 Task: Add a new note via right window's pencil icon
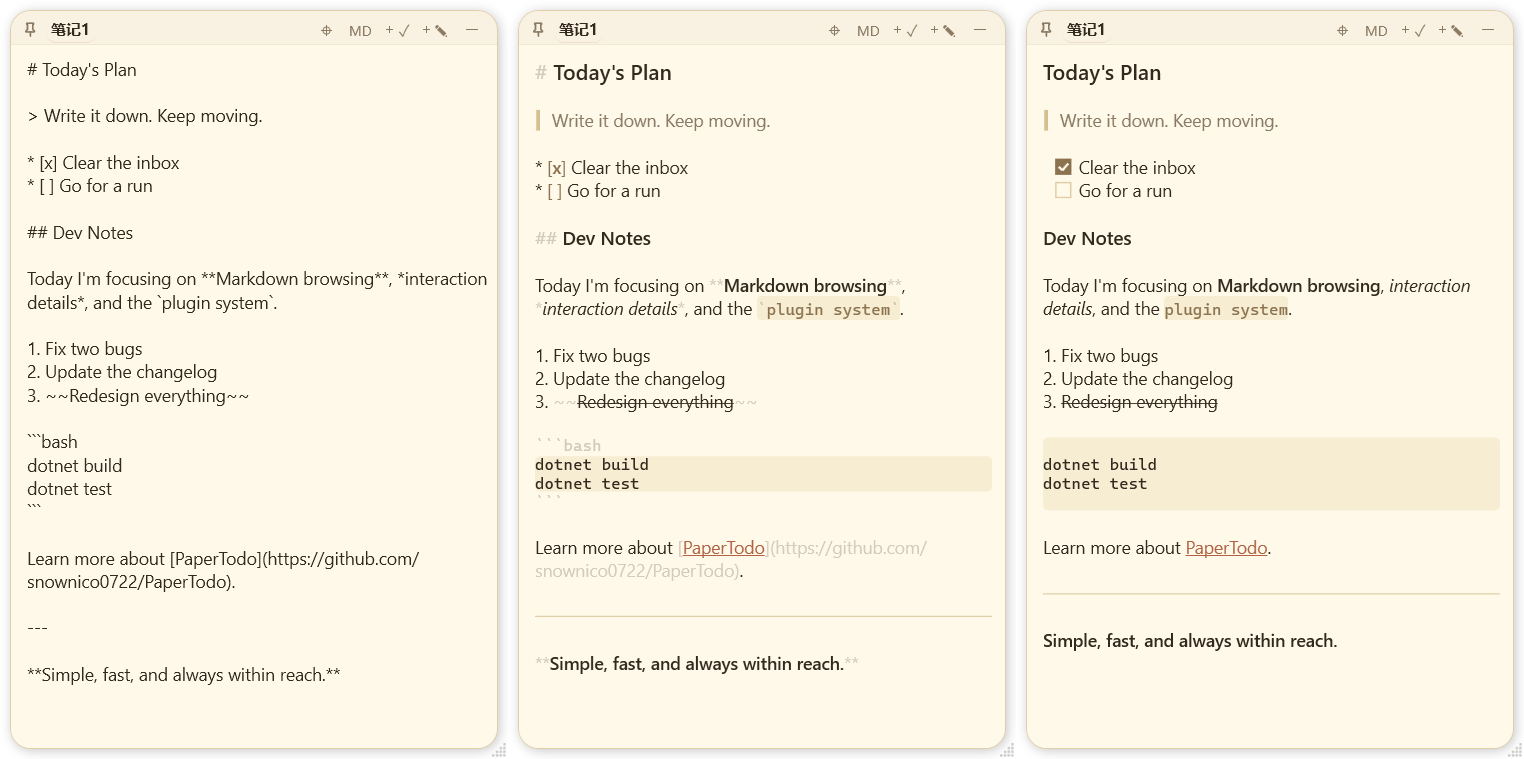[1451, 30]
